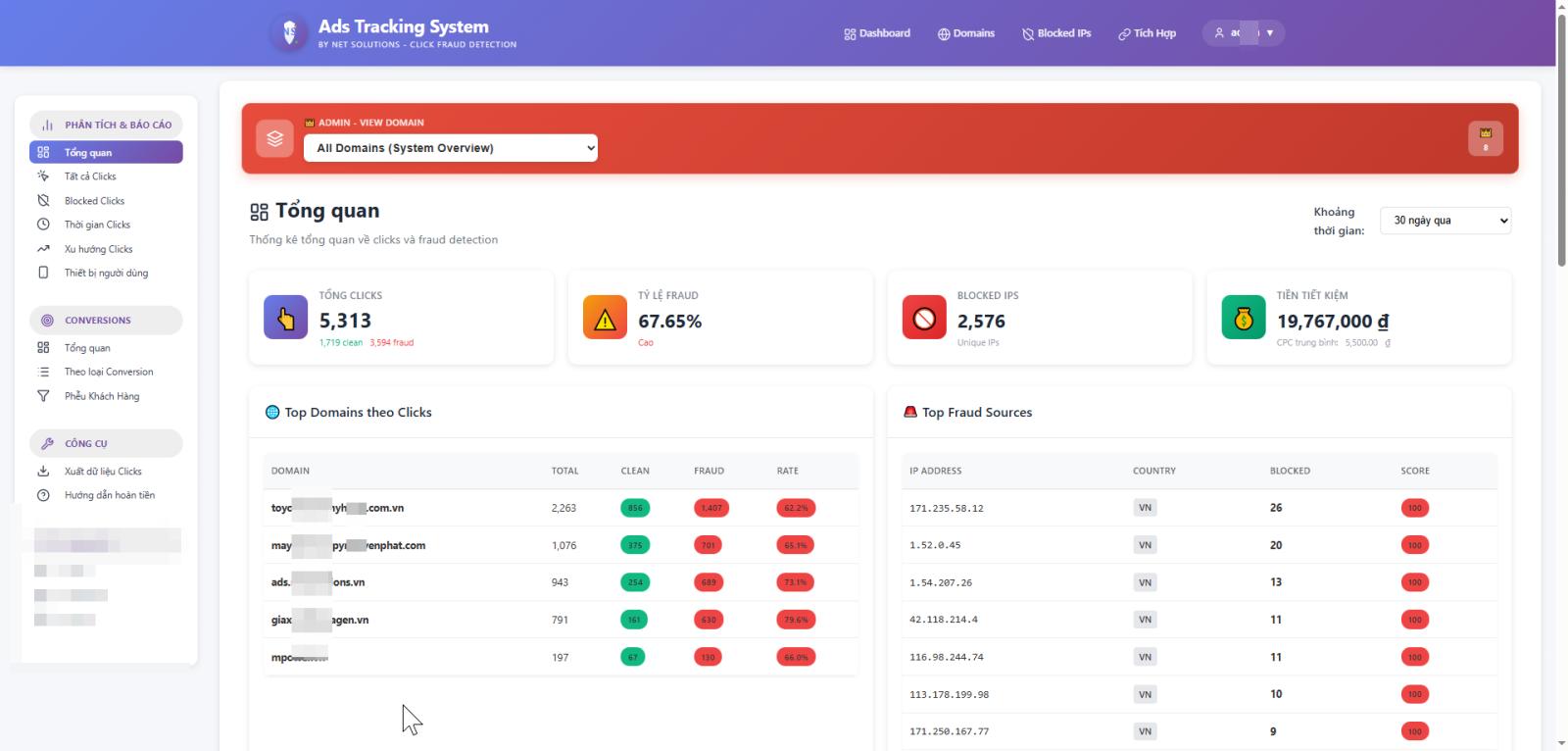The image size is (1568, 751).
Task: Click the red prohibited Blocked IPs icon
Action: point(924,318)
